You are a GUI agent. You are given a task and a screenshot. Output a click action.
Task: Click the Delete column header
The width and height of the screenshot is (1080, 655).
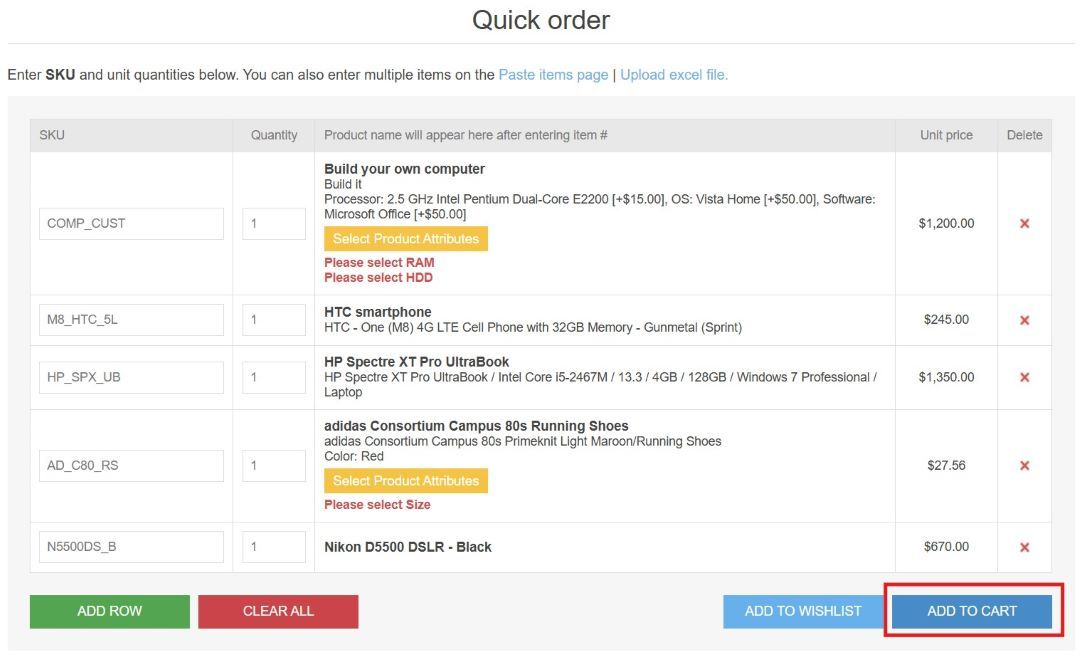point(1024,135)
